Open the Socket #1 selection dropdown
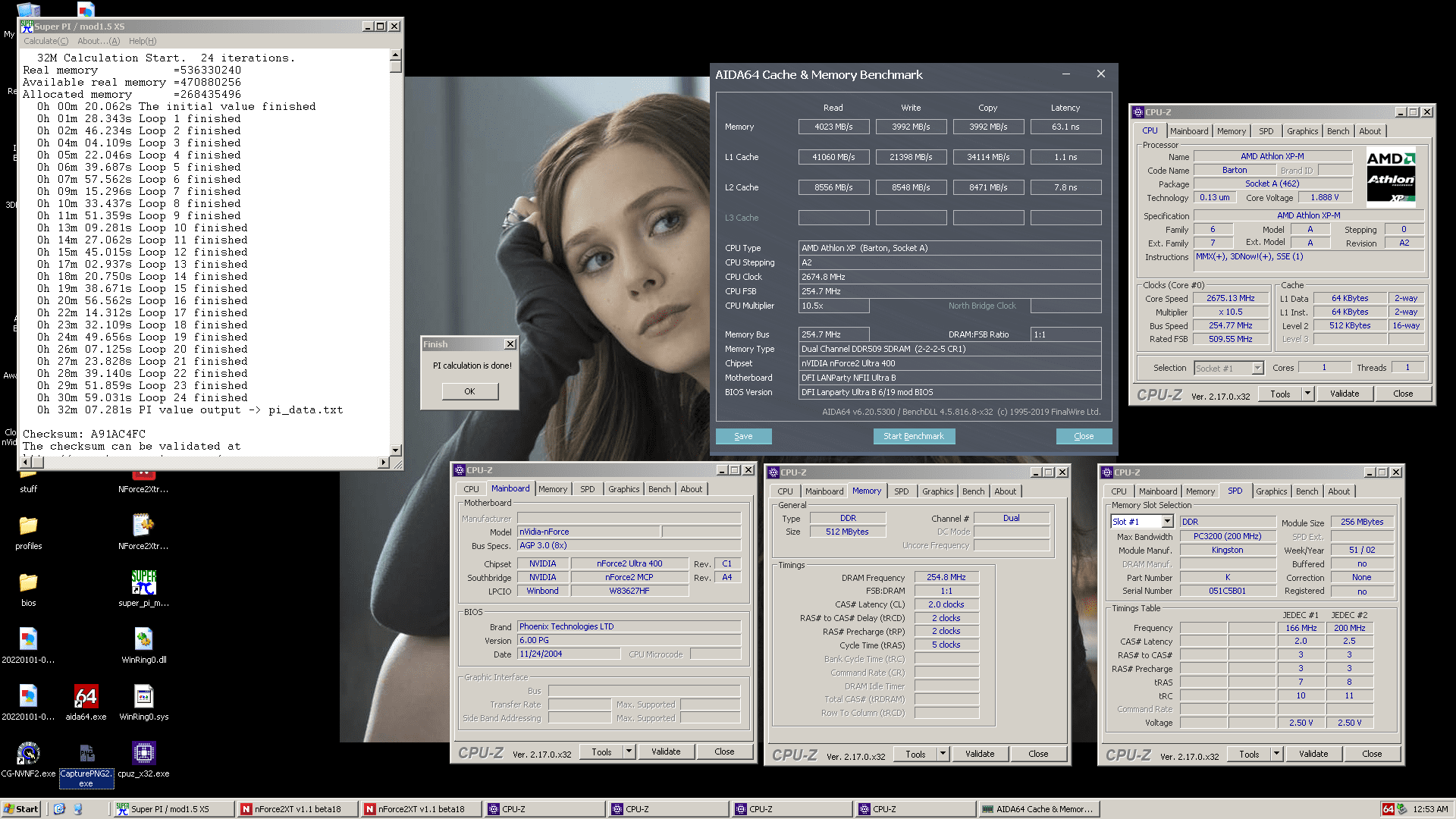The image size is (1456, 819). point(1257,368)
